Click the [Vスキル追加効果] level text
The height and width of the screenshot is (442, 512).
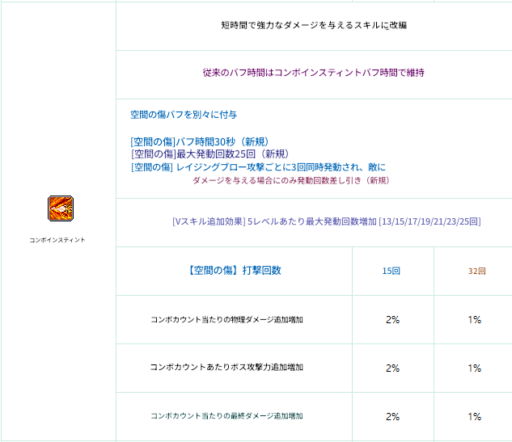click(x=327, y=222)
